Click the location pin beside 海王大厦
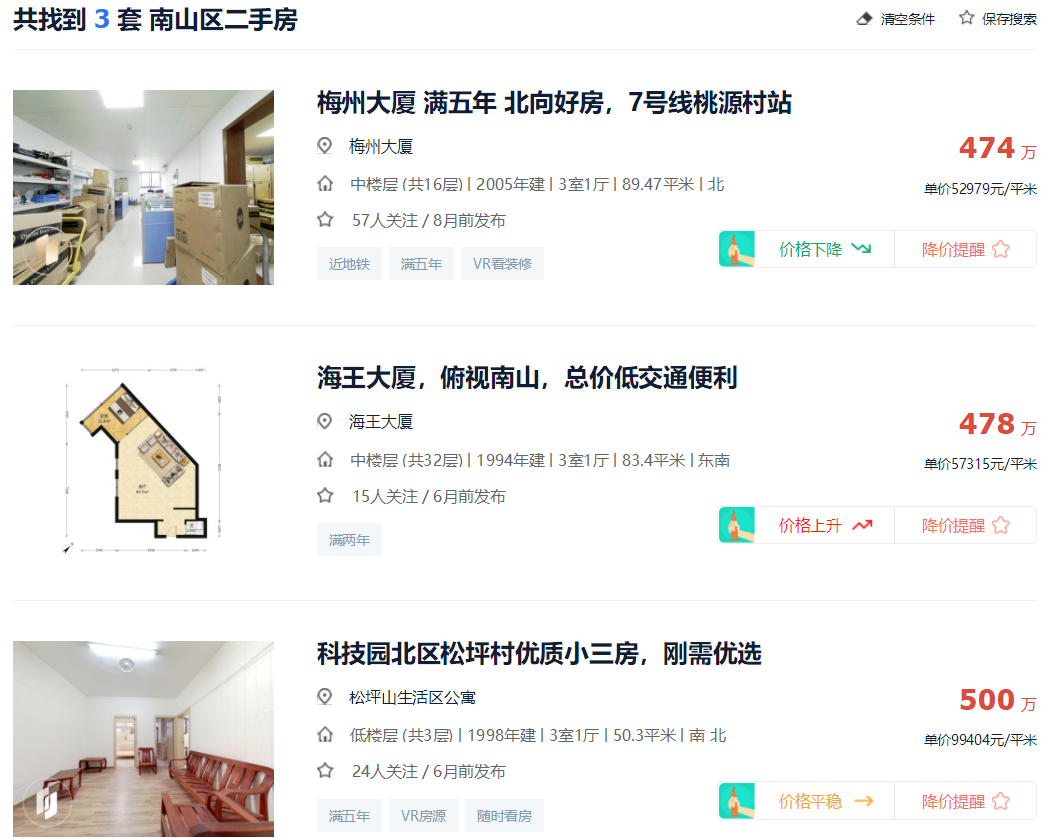The image size is (1063, 838). tap(325, 421)
